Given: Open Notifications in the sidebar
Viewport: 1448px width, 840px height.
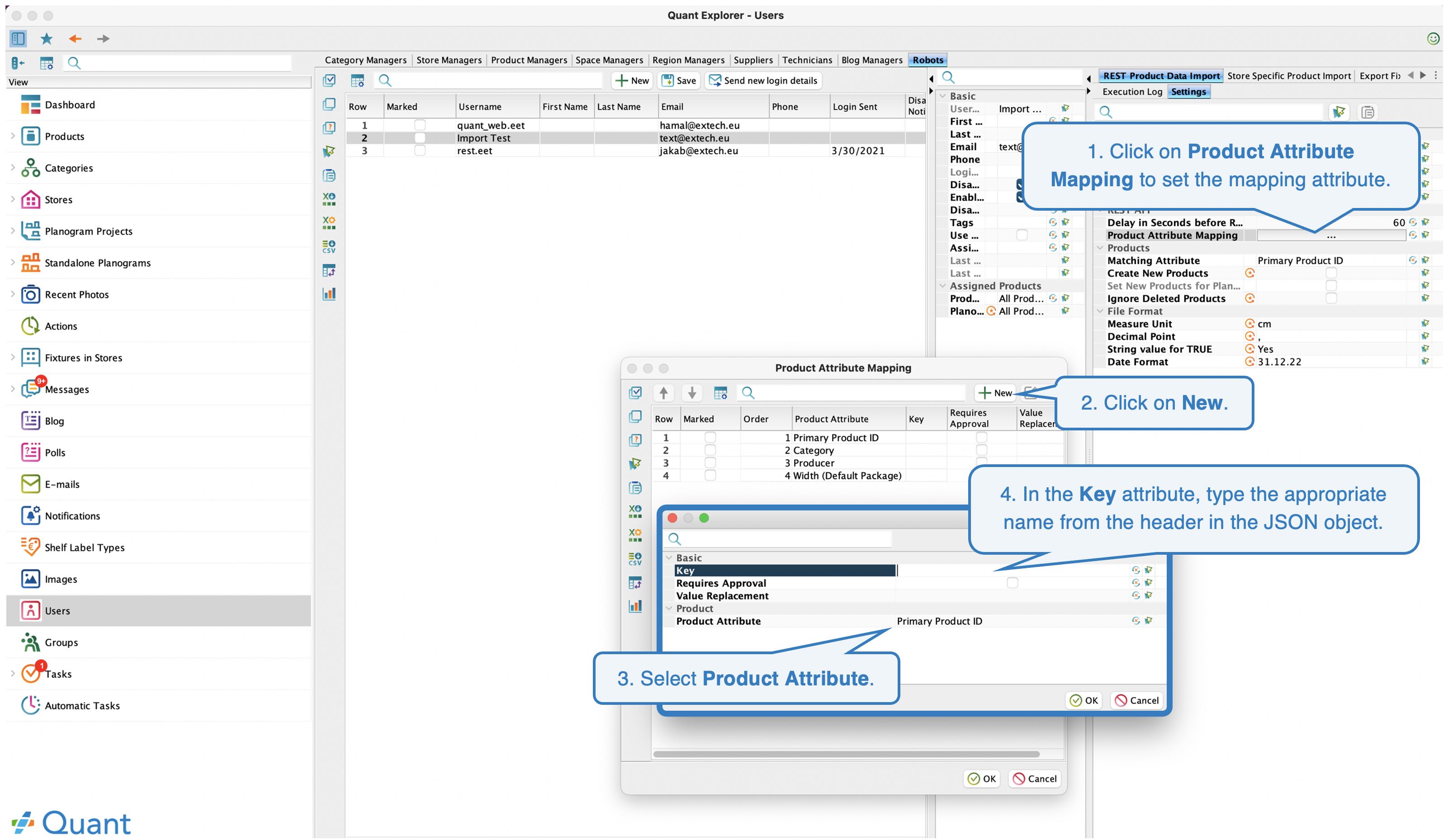Looking at the screenshot, I should pyautogui.click(x=72, y=515).
